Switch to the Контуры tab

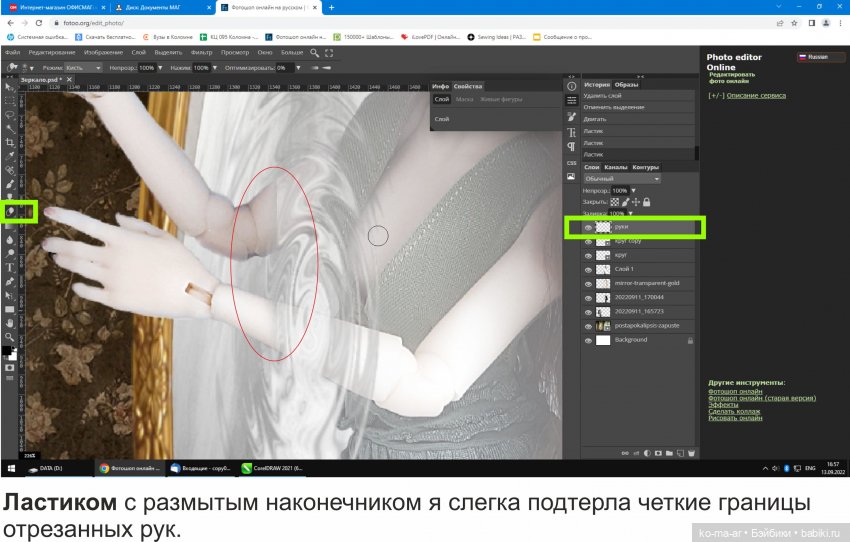(645, 167)
